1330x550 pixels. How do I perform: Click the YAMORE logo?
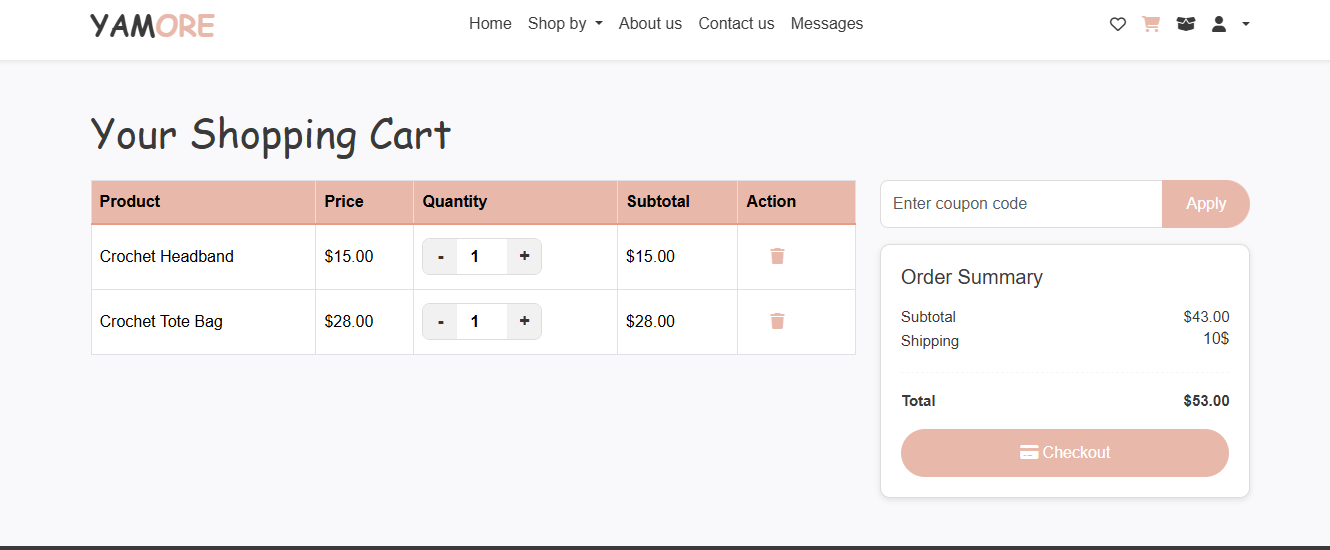pyautogui.click(x=152, y=25)
